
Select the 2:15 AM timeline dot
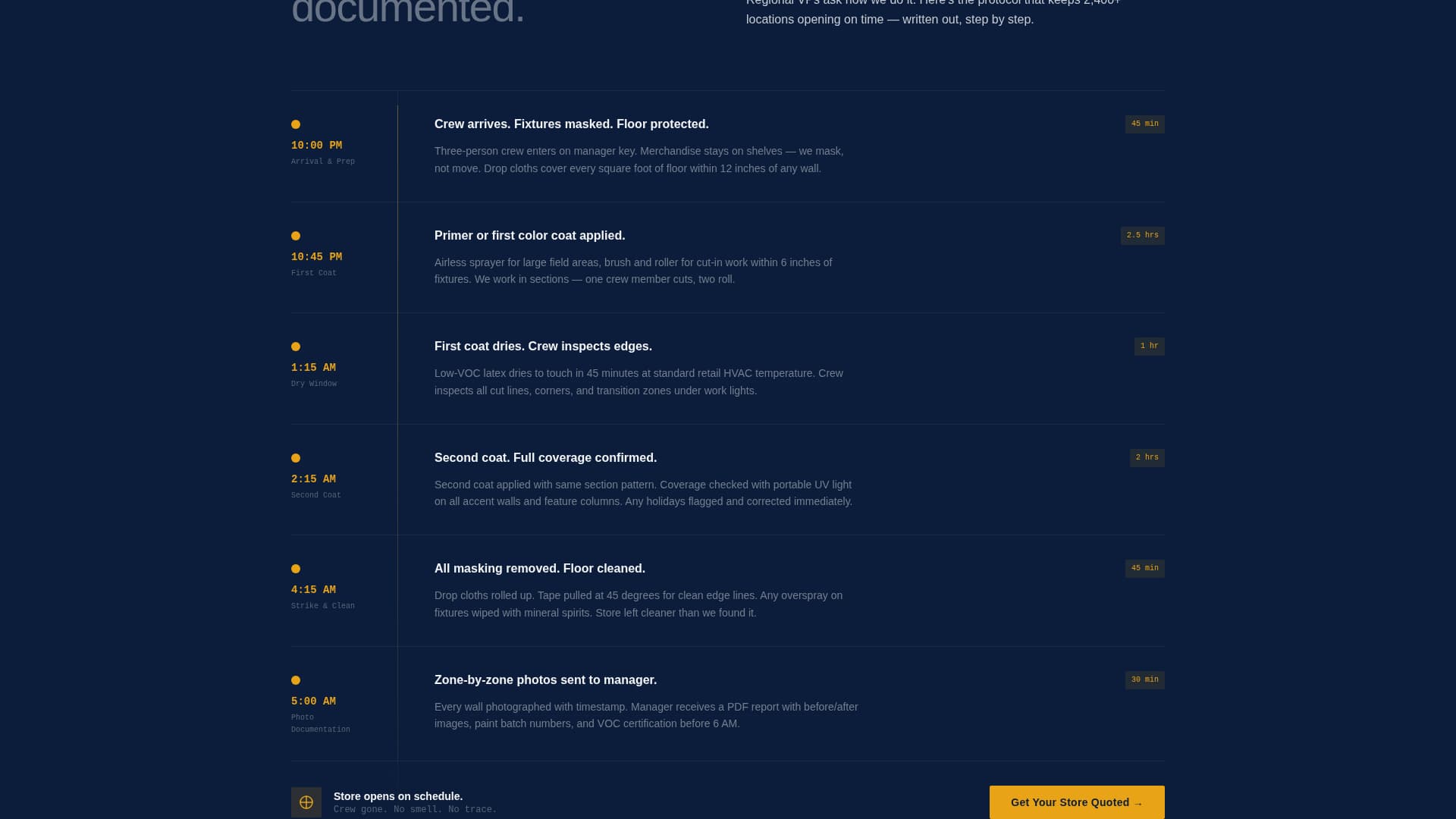pos(296,458)
